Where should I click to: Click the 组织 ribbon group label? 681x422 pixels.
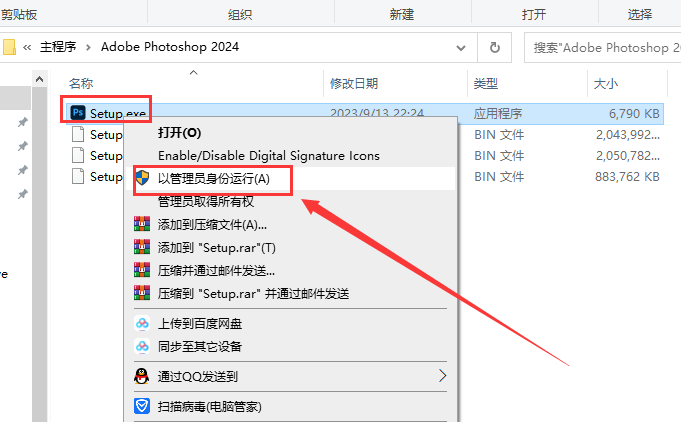click(x=240, y=14)
